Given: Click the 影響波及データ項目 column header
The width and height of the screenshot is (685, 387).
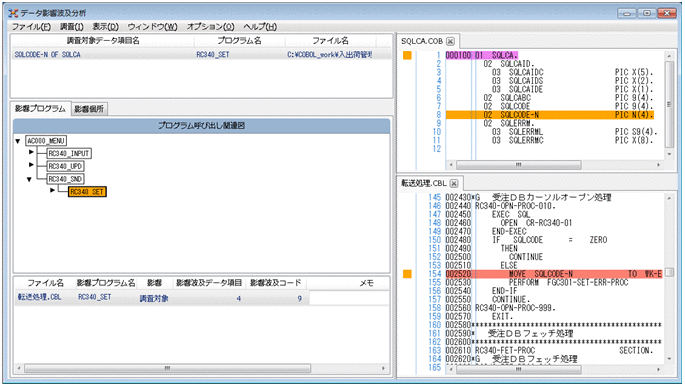Looking at the screenshot, I should pos(209,283).
